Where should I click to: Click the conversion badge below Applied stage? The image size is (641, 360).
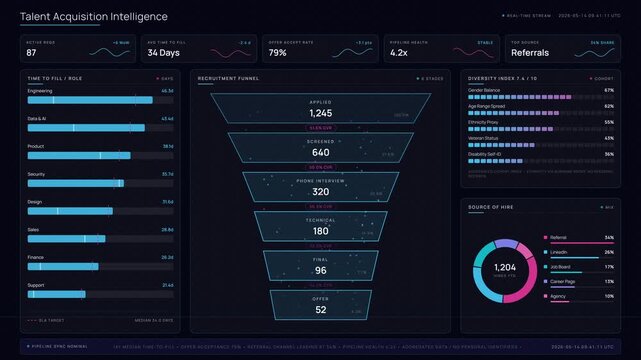pyautogui.click(x=321, y=128)
